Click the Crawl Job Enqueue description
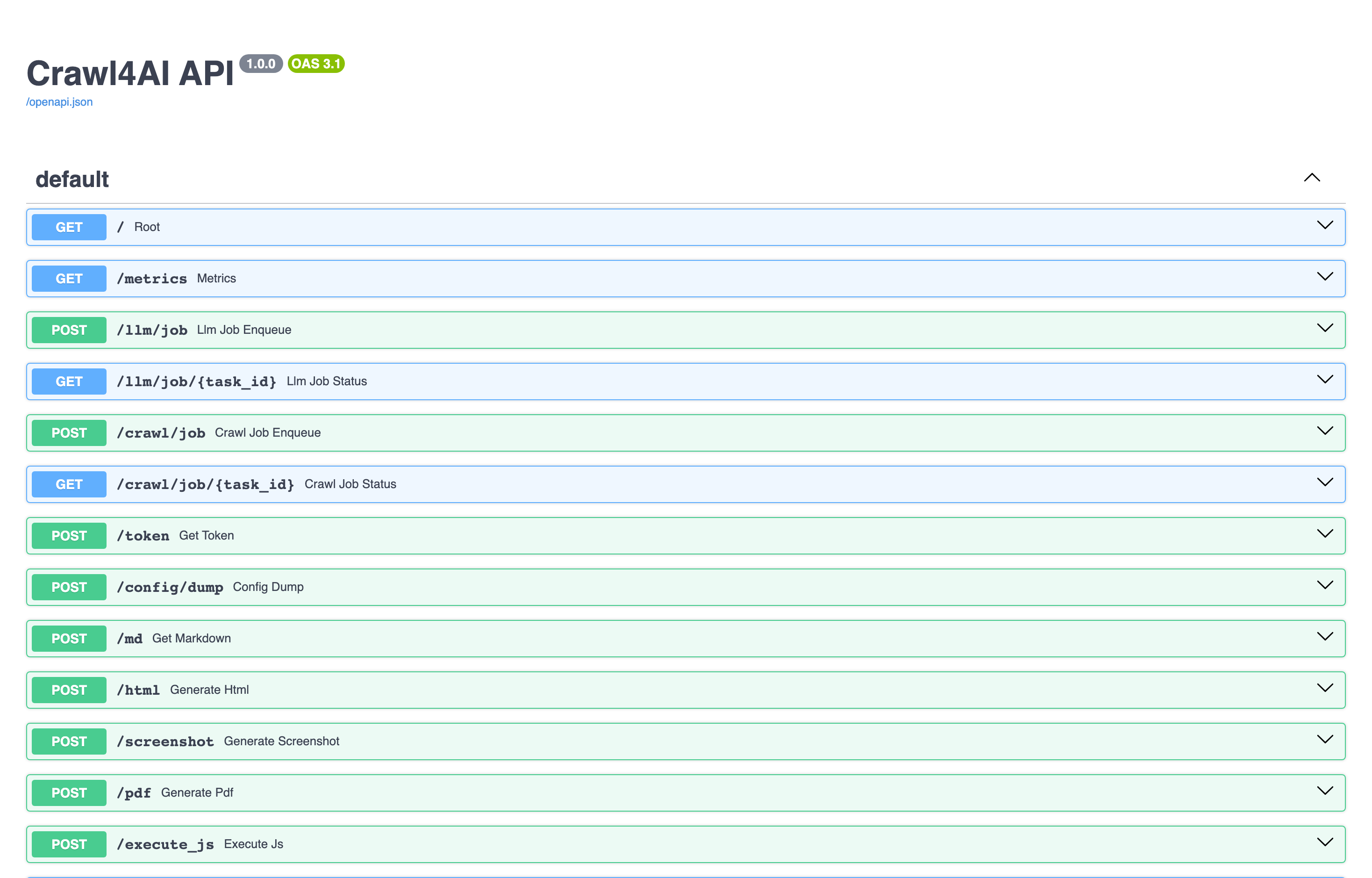This screenshot has height=878, width=1372. (268, 432)
